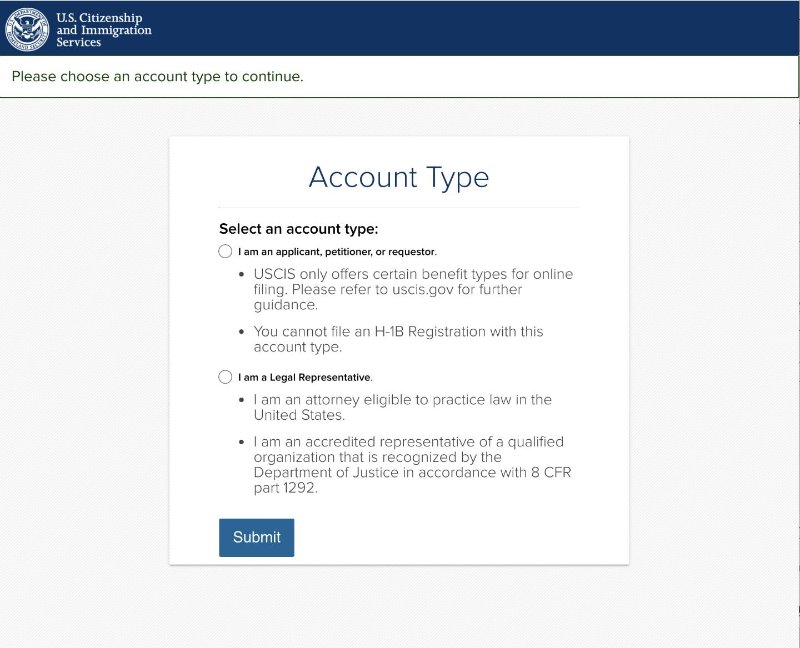Image resolution: width=800 pixels, height=648 pixels.
Task: Select the Legal Representative radio button
Action: click(225, 377)
